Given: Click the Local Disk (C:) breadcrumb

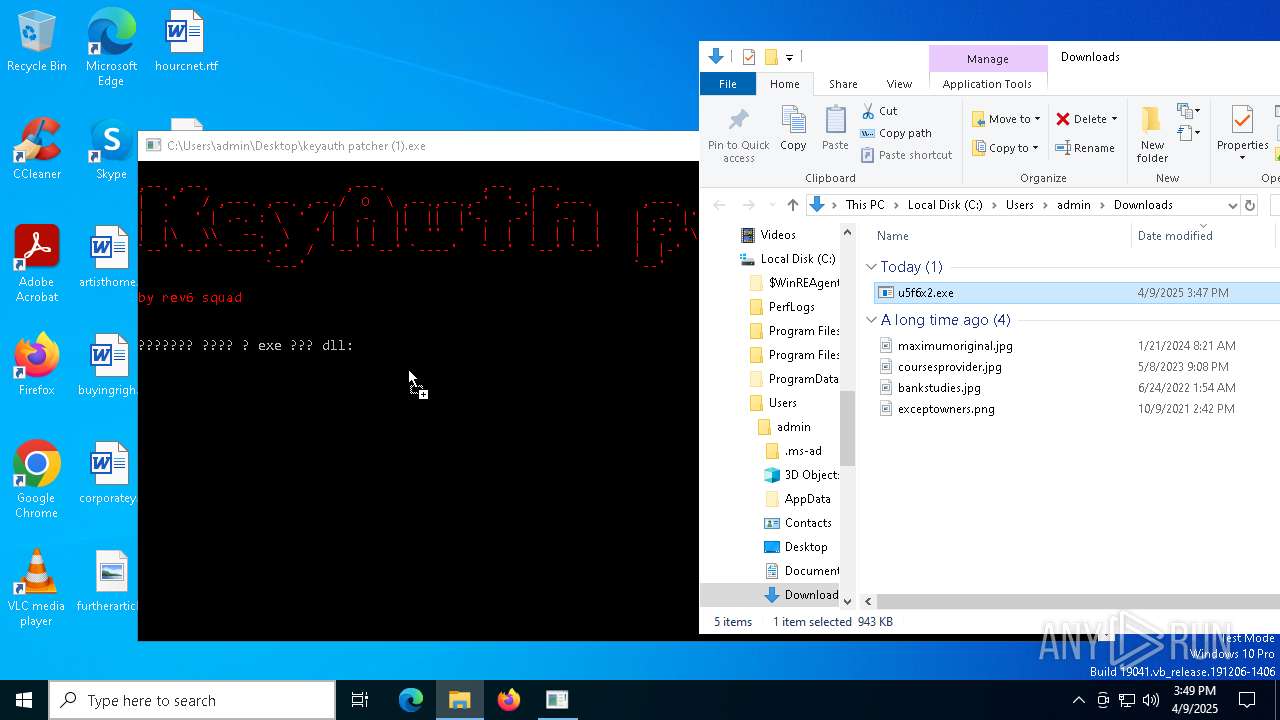Looking at the screenshot, I should [x=945, y=205].
